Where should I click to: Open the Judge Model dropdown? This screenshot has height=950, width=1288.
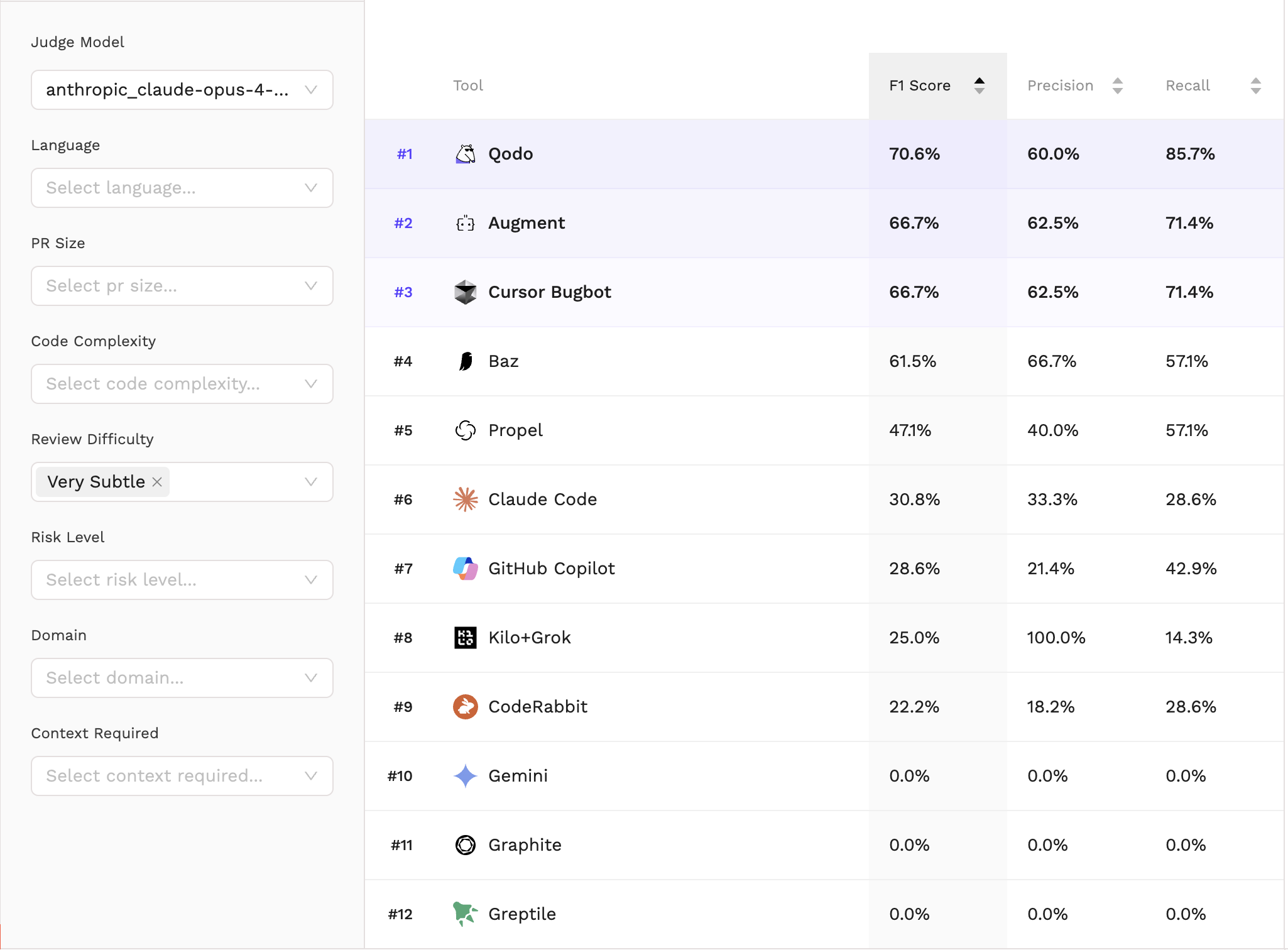tap(182, 90)
